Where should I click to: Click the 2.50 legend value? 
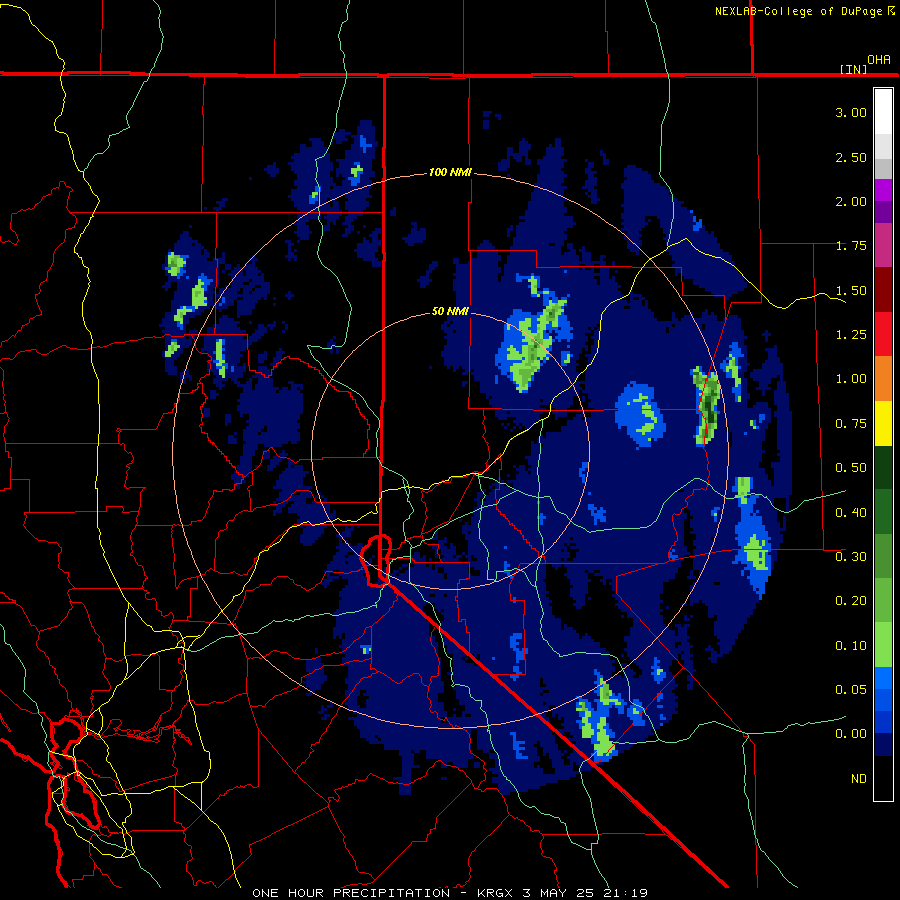point(851,157)
